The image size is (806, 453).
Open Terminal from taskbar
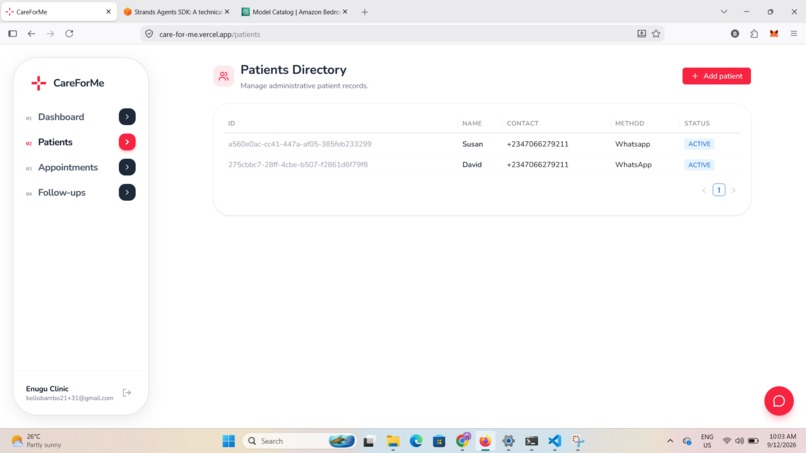[532, 441]
